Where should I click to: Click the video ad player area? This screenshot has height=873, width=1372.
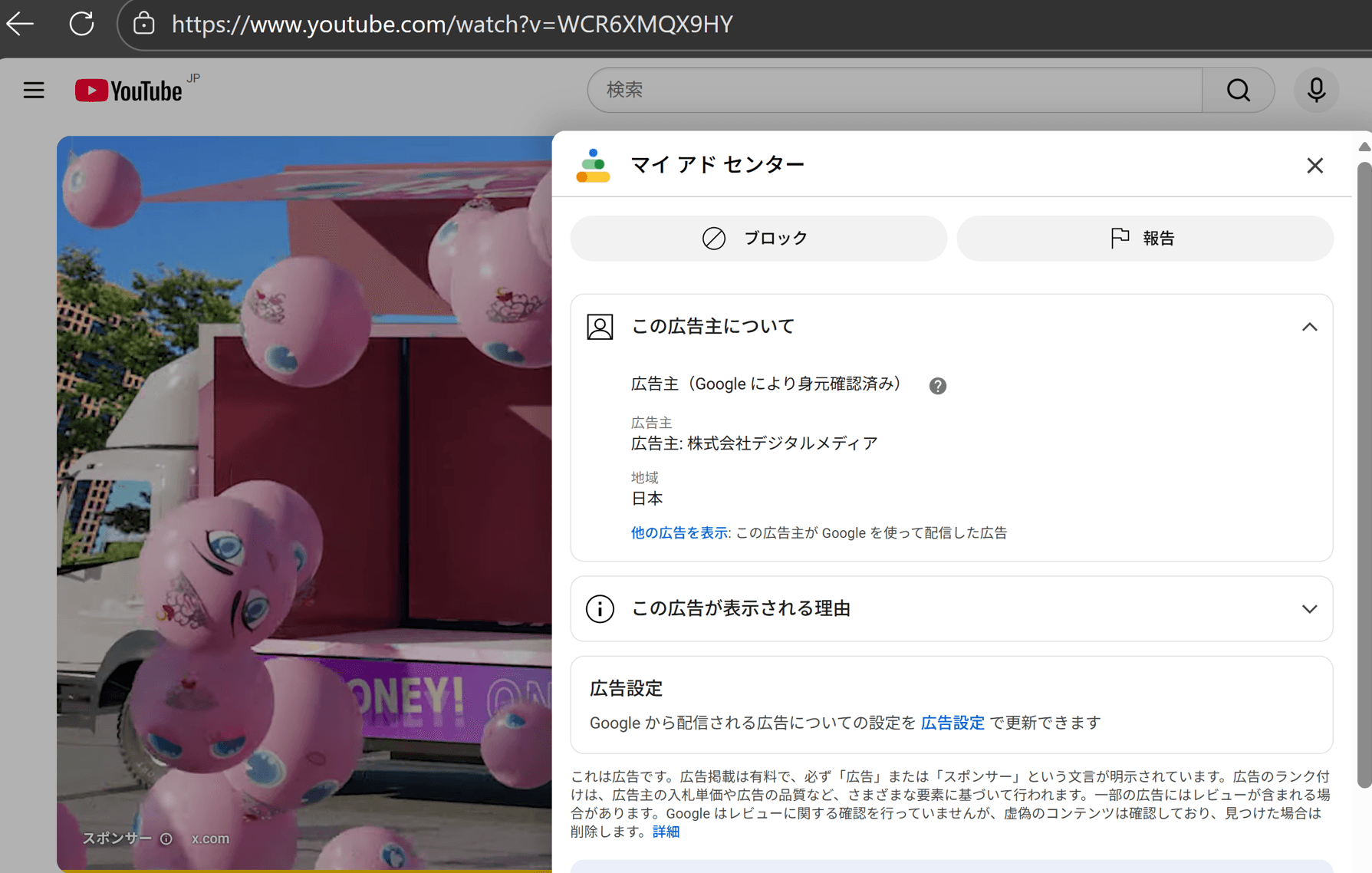pos(304,502)
